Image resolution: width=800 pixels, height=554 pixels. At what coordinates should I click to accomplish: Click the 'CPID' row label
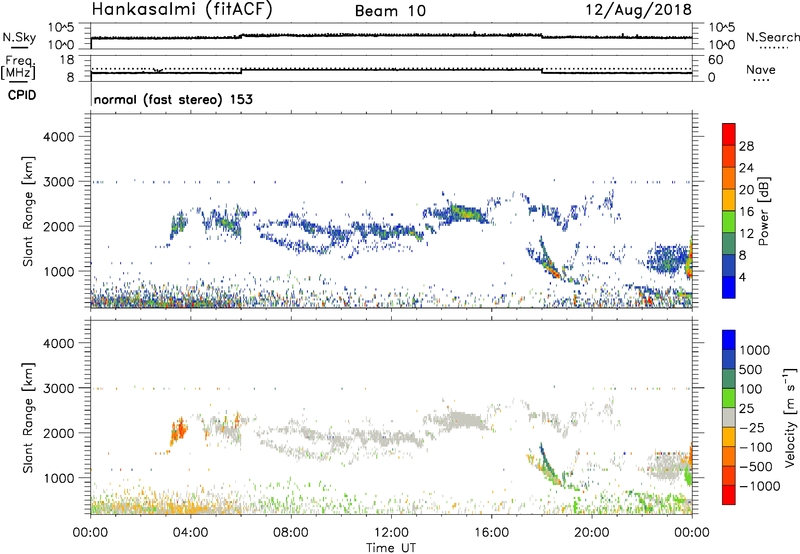tap(22, 95)
